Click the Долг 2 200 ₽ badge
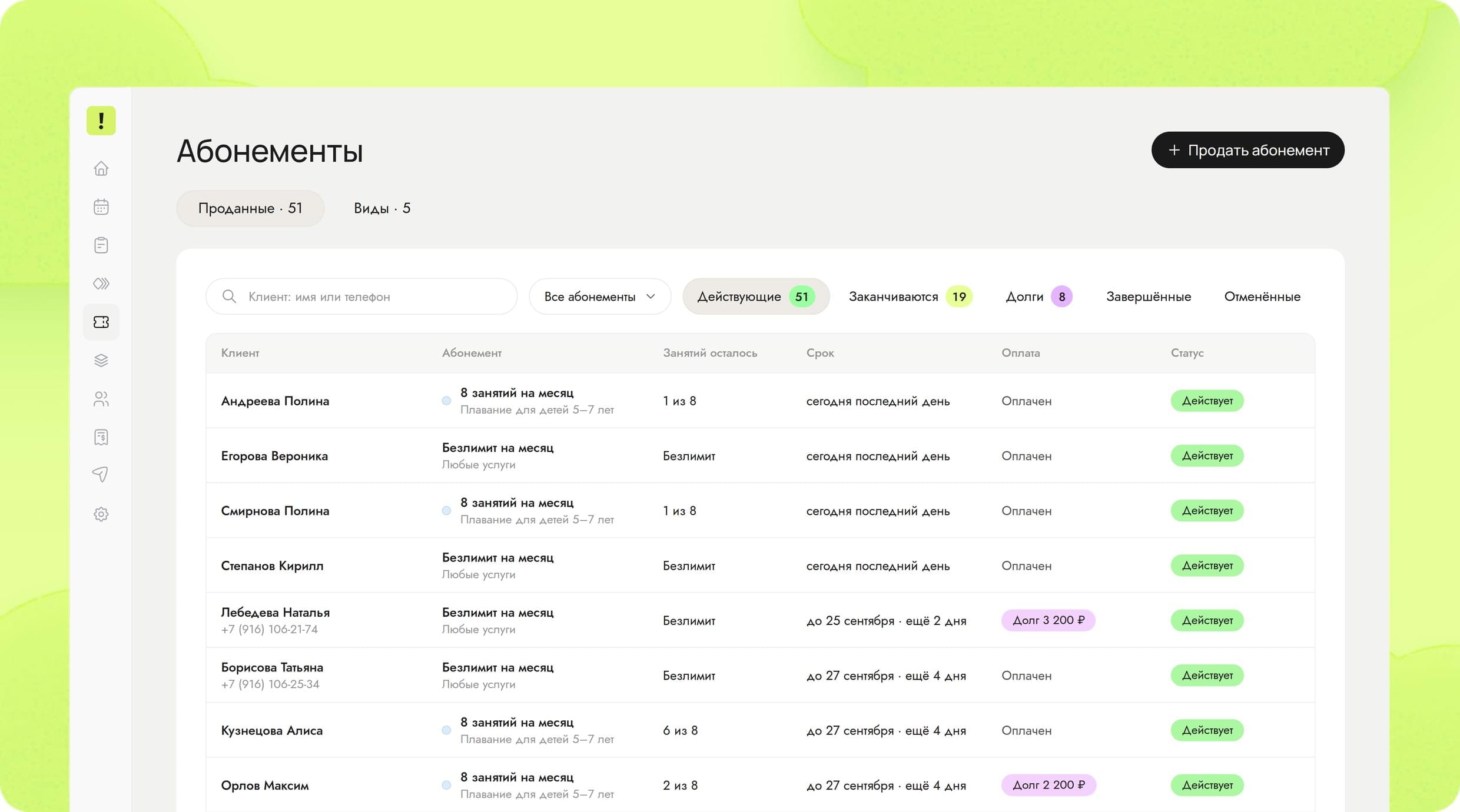This screenshot has height=812, width=1460. click(x=1048, y=785)
